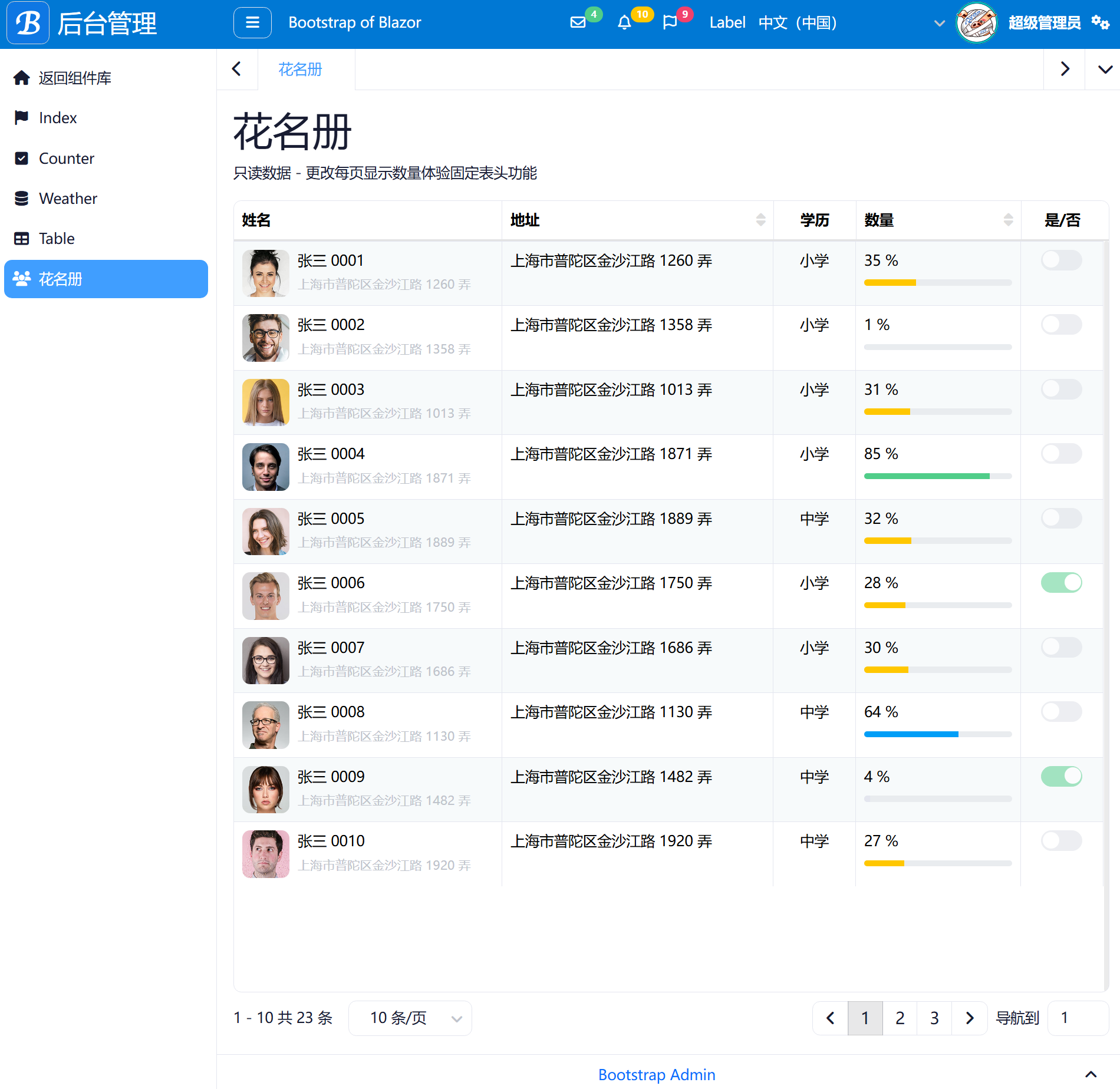Open the bell notifications icon
The image size is (1120, 1089).
[x=624, y=22]
